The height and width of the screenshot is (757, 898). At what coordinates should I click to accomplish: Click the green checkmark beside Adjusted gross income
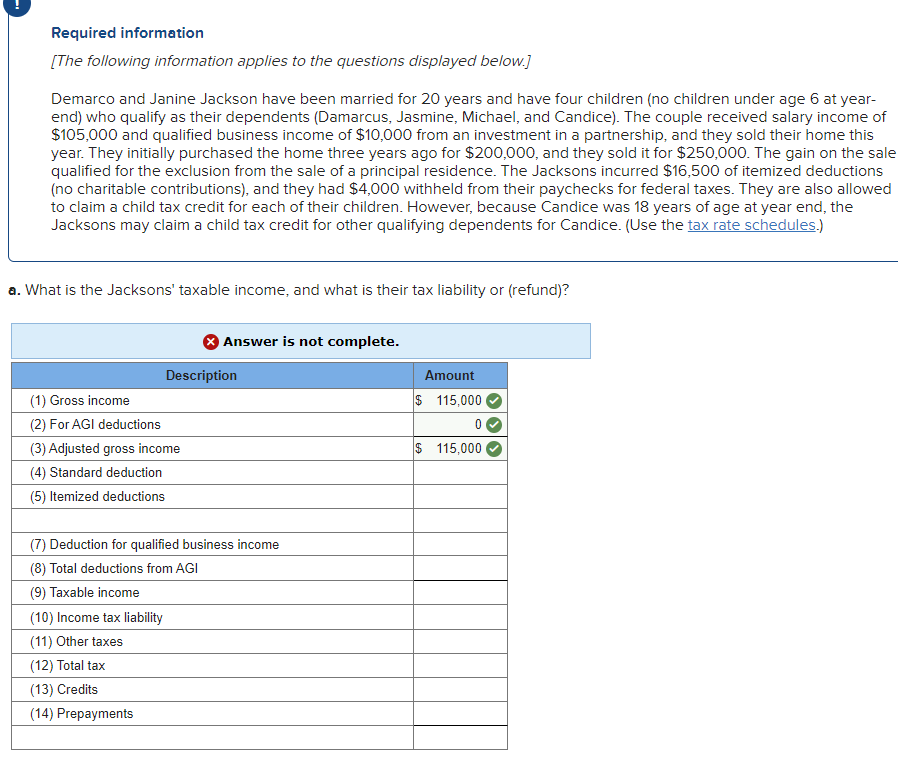pyautogui.click(x=495, y=448)
